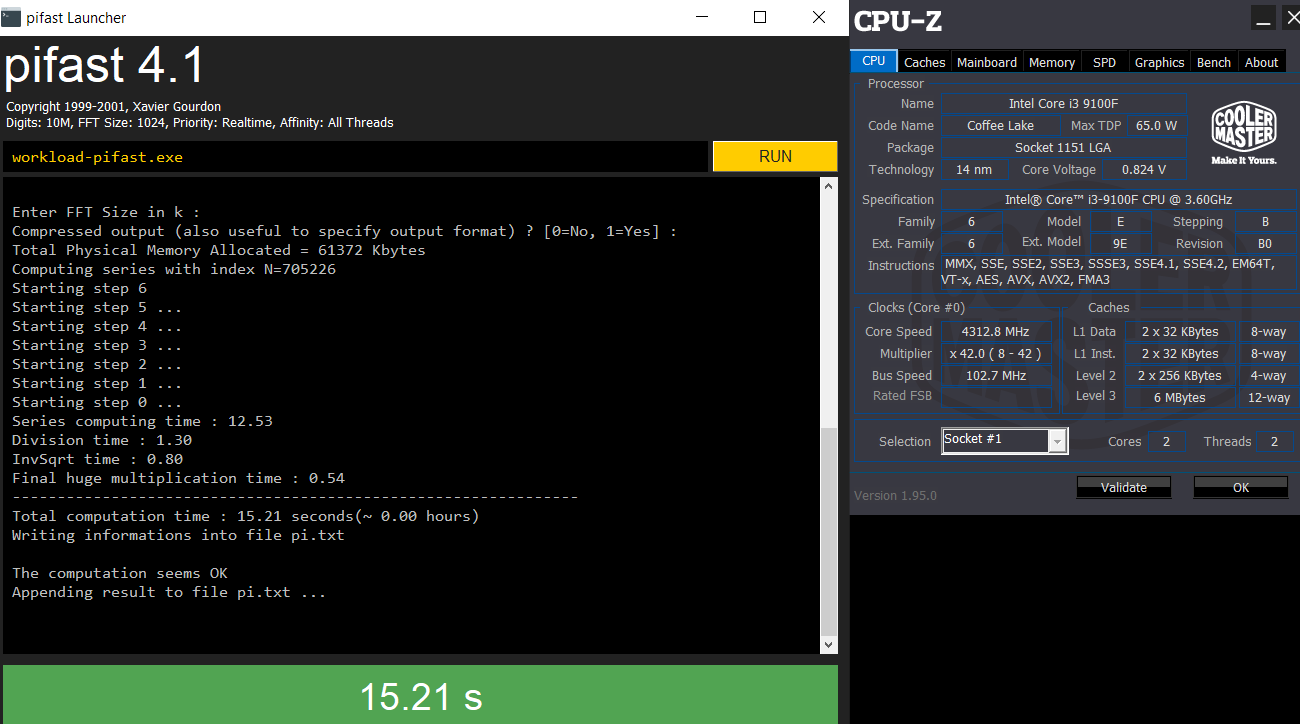Image resolution: width=1300 pixels, height=724 pixels.
Task: Click the 2 x 256 KBytes Level 2 value
Action: click(x=1180, y=376)
